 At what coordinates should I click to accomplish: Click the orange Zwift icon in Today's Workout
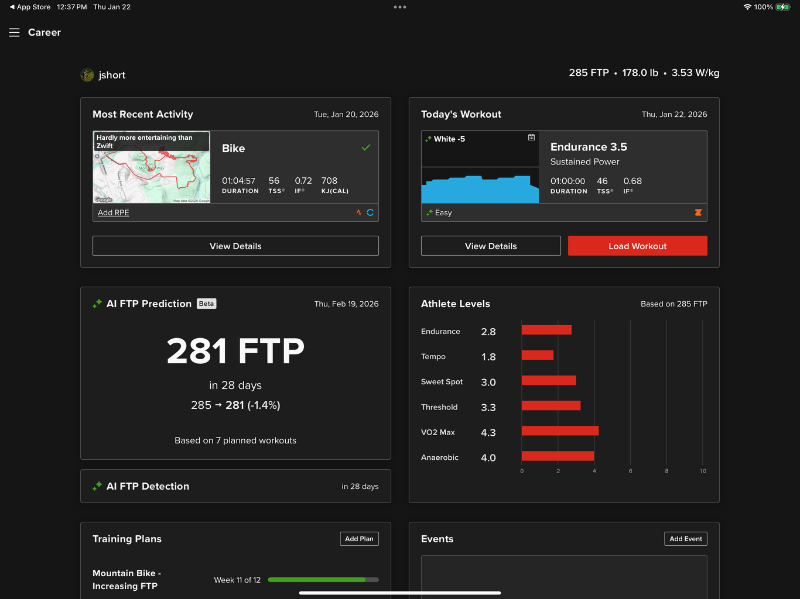pos(698,212)
